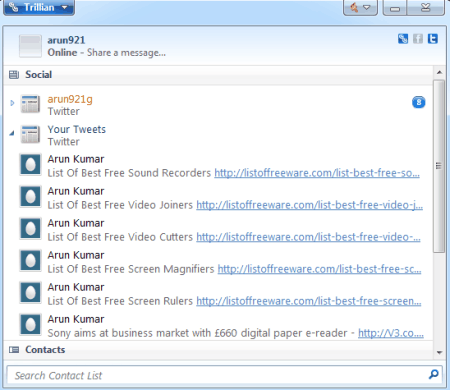Click 'List Of Best Free Sound Recorders' text
The height and width of the screenshot is (390, 450).
coord(129,173)
